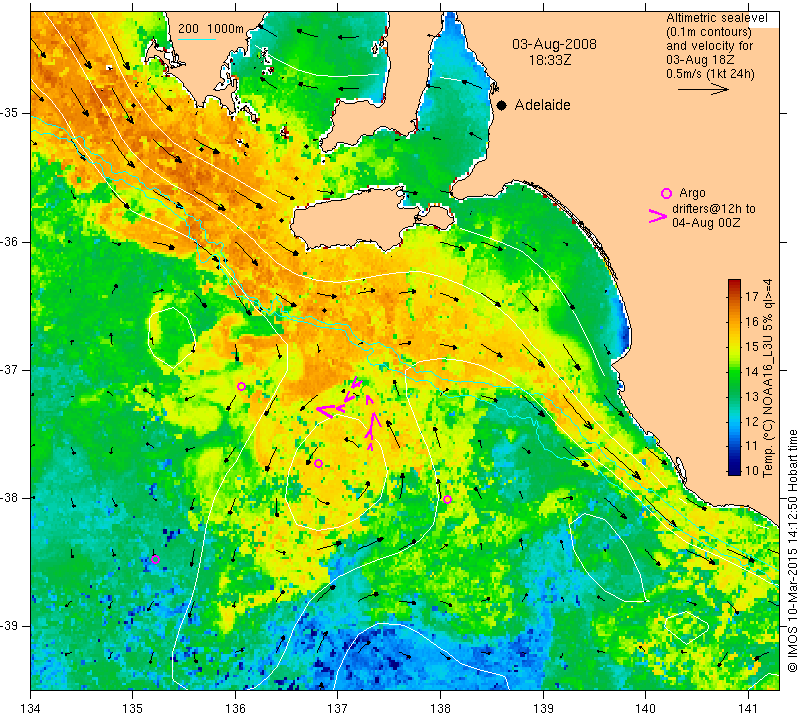Click the longitude axis label 137
Viewport: 800px width, 720px height.
[x=337, y=709]
